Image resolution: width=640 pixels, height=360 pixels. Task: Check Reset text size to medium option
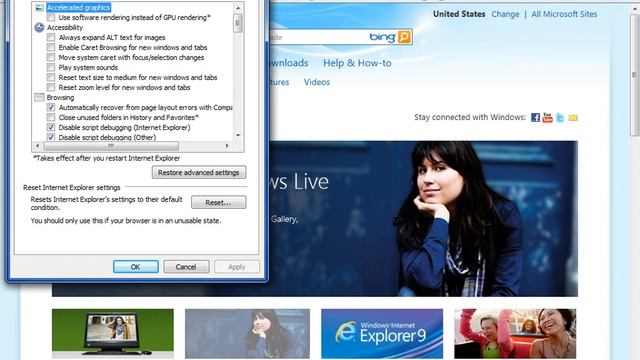[51, 77]
